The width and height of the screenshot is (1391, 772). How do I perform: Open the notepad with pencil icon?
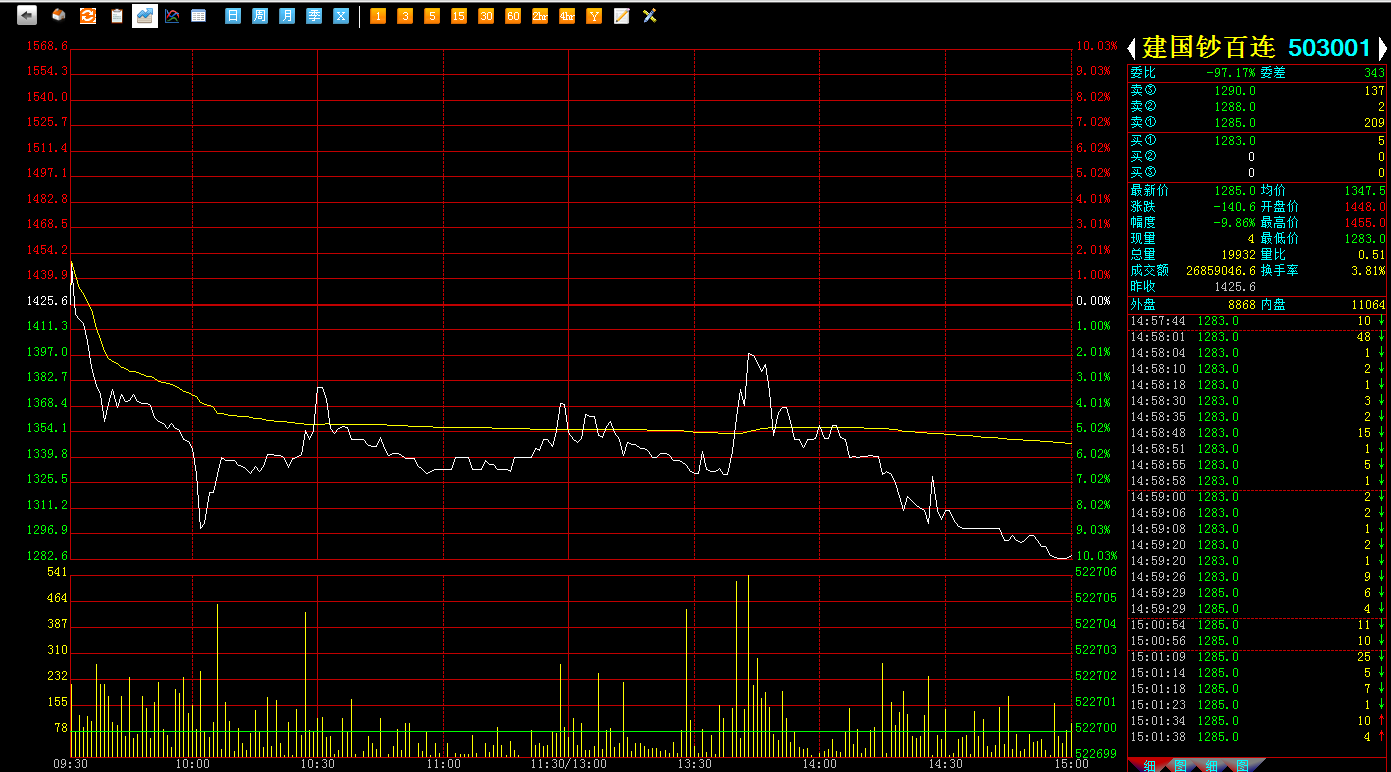(x=622, y=16)
